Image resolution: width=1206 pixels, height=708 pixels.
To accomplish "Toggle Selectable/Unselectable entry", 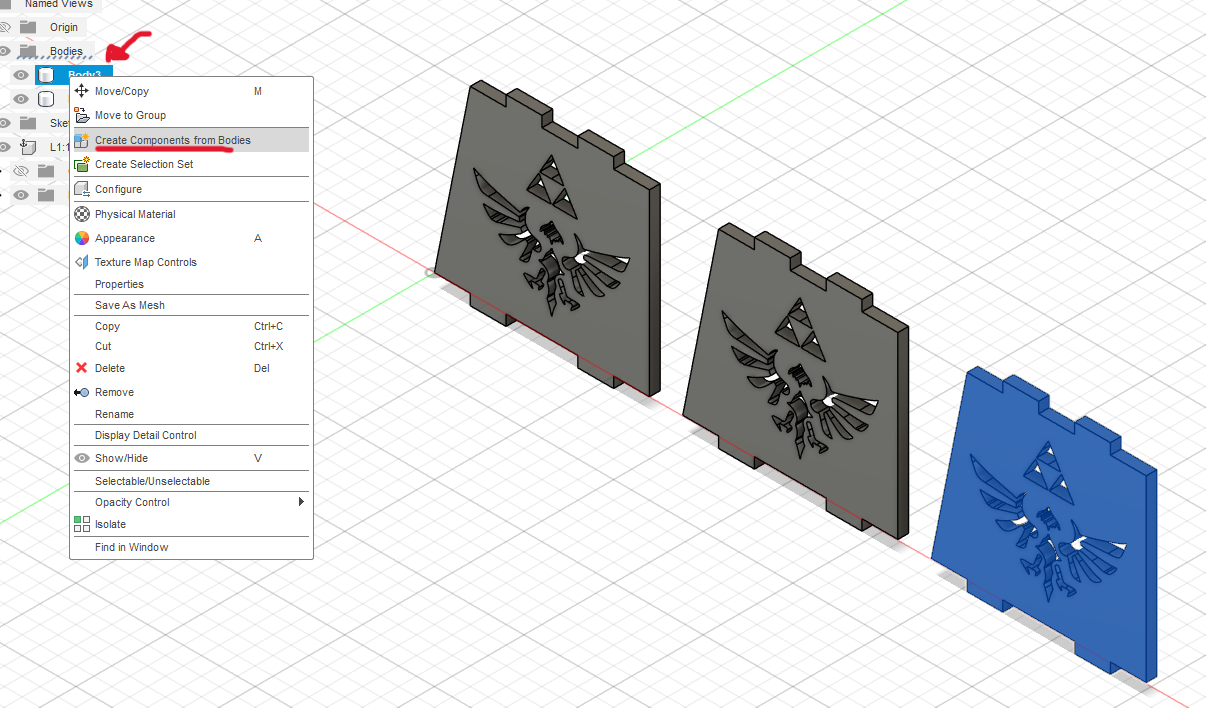I will coord(191,481).
